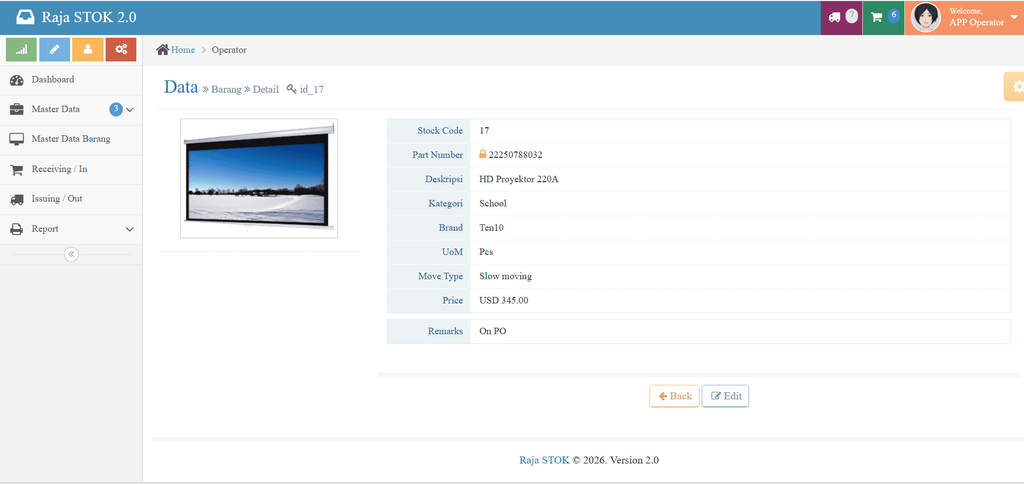
Task: Click the orange user shortcut icon
Action: [88, 50]
